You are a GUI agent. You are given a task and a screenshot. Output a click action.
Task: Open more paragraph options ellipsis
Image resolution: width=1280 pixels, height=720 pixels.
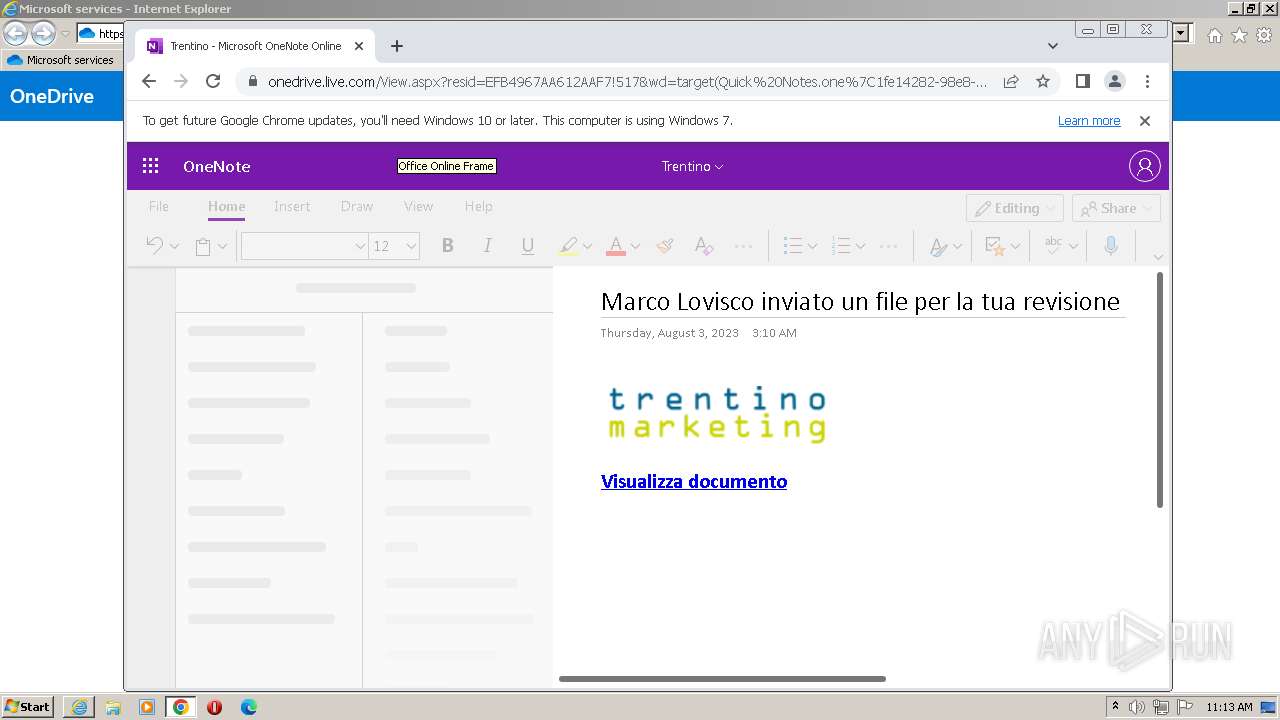(889, 245)
